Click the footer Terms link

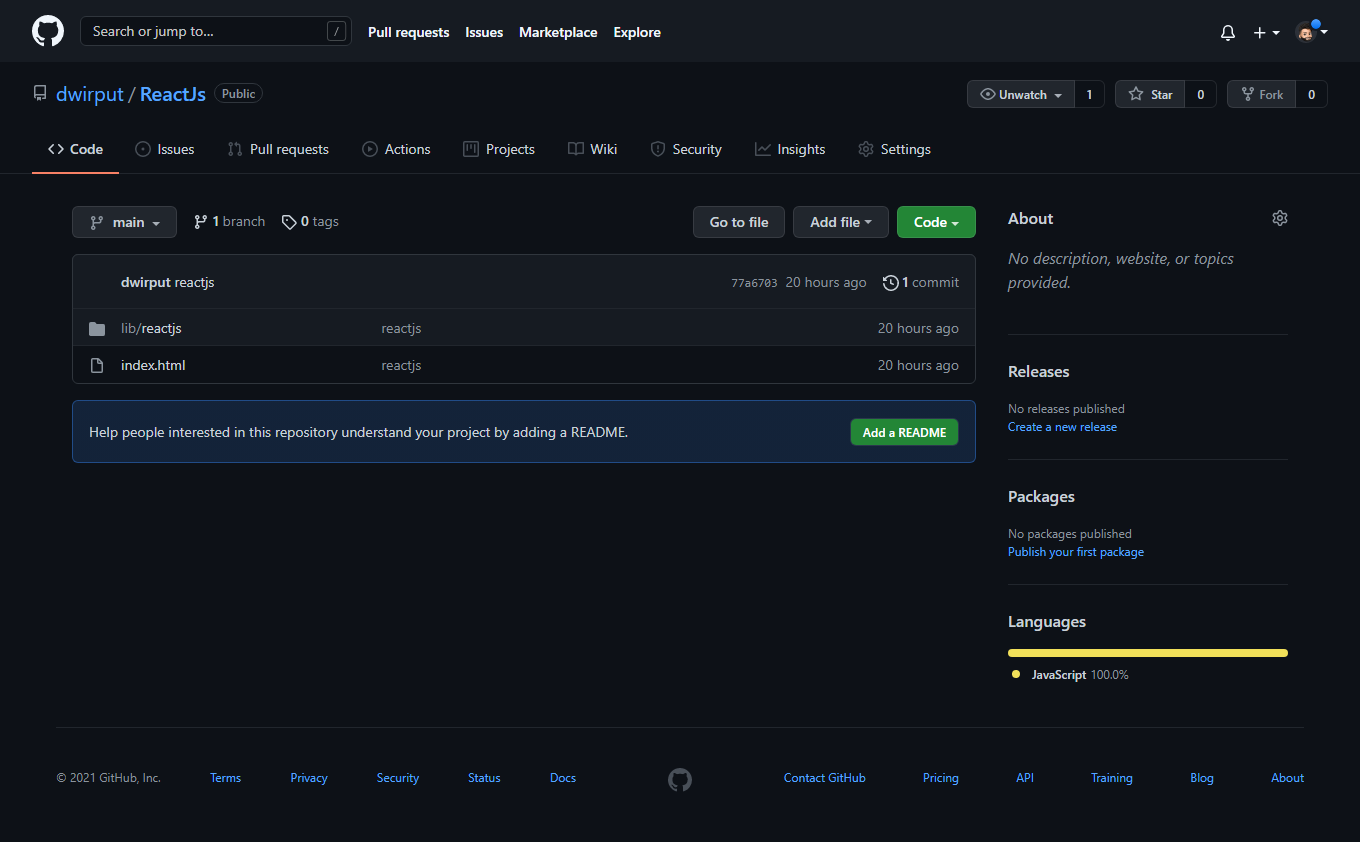pyautogui.click(x=225, y=778)
